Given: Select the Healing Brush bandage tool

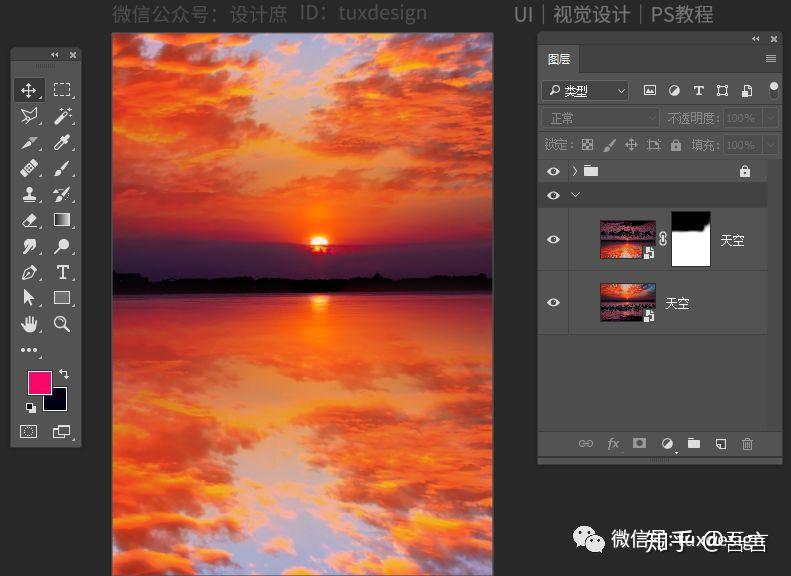Looking at the screenshot, I should (29, 168).
